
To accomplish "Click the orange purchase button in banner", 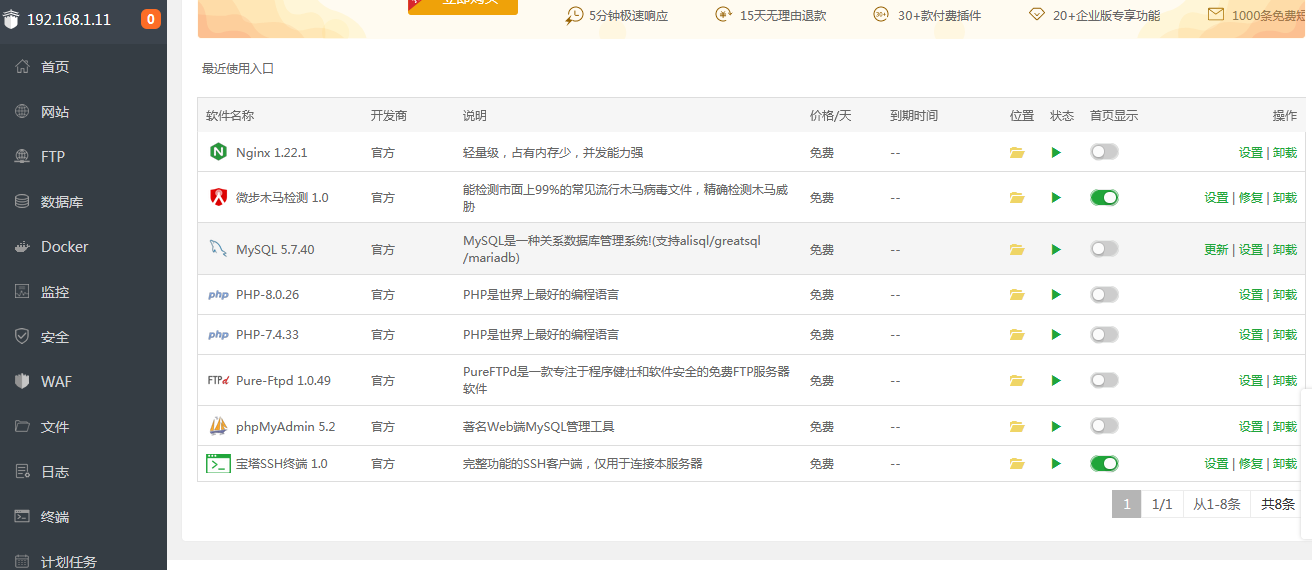I will (463, 5).
